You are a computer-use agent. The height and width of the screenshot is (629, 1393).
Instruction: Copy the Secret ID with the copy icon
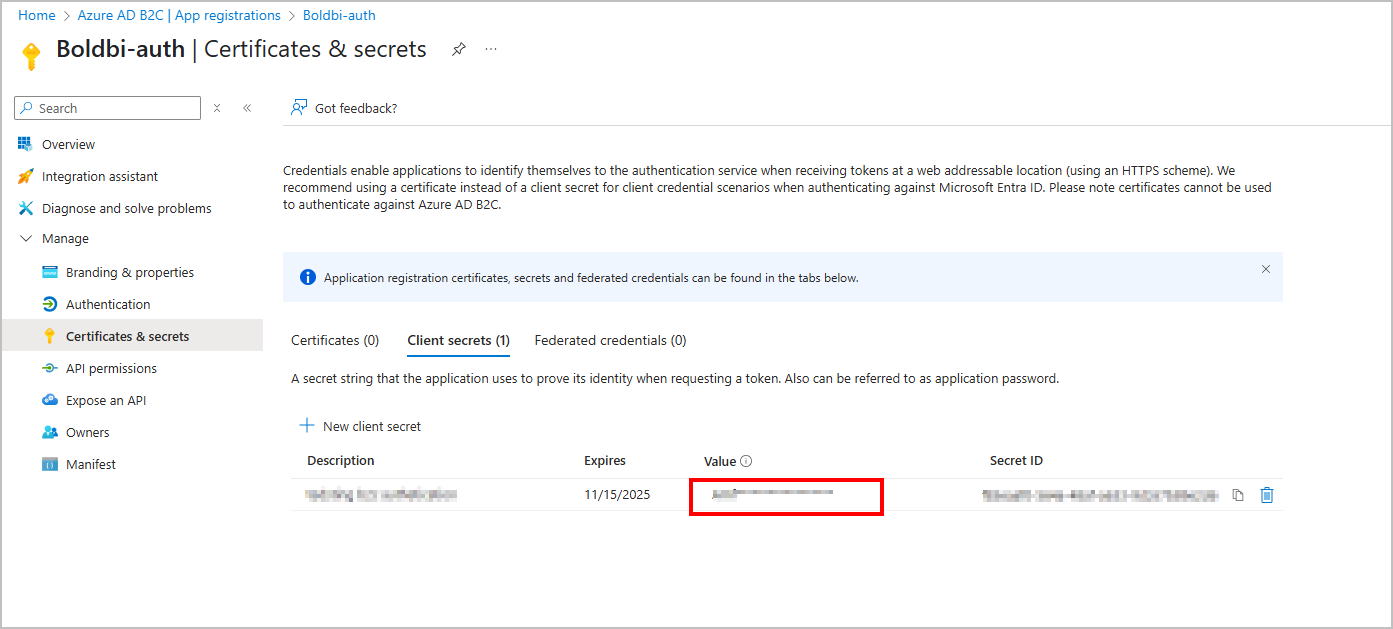pyautogui.click(x=1239, y=494)
